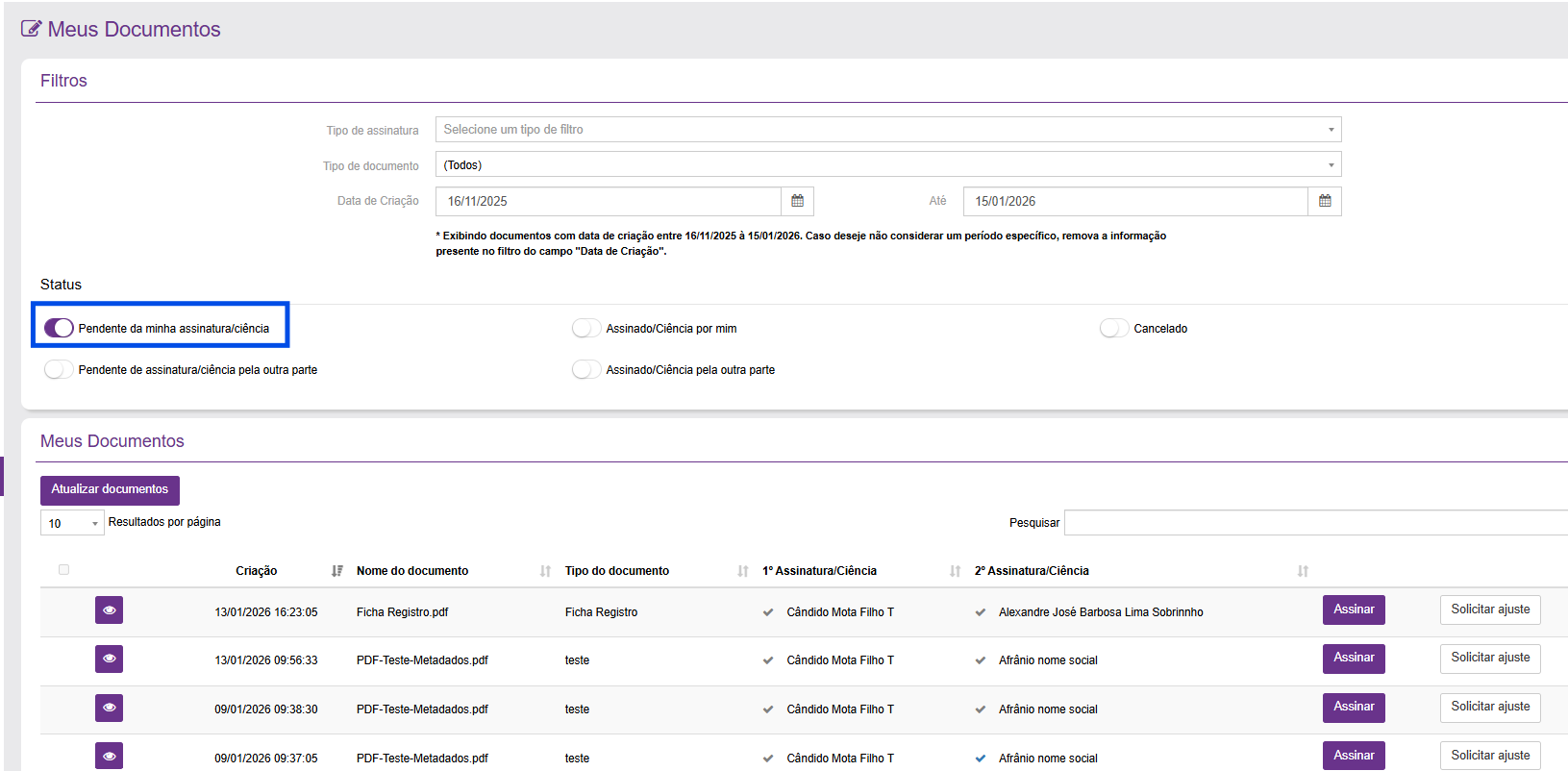View the Ficha Registro.pdf document via eye icon
This screenshot has width=1568, height=771.
pos(109,610)
